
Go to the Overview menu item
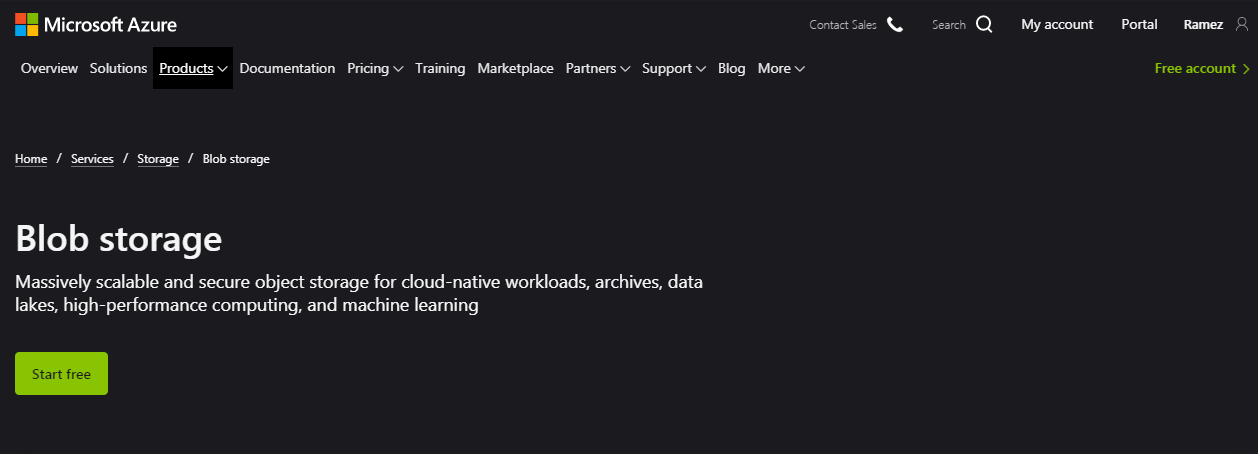pyautogui.click(x=49, y=69)
